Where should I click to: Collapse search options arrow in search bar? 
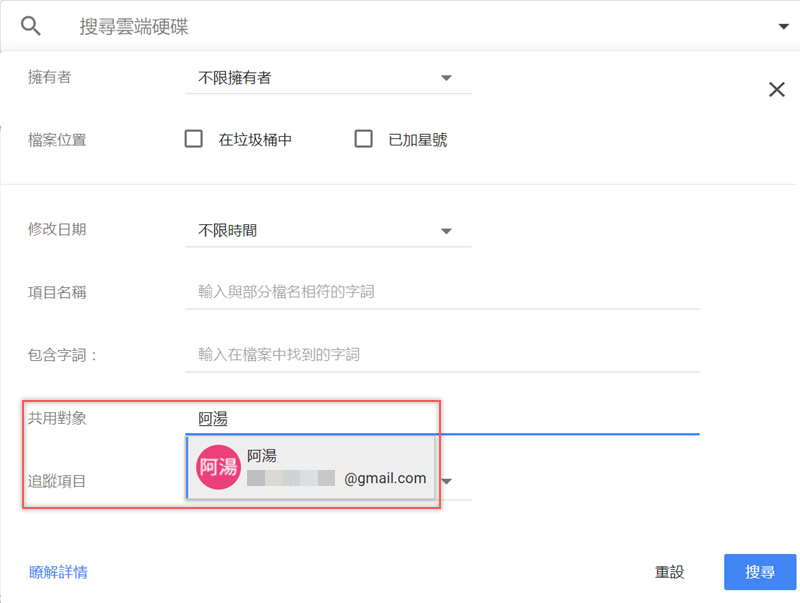point(783,27)
